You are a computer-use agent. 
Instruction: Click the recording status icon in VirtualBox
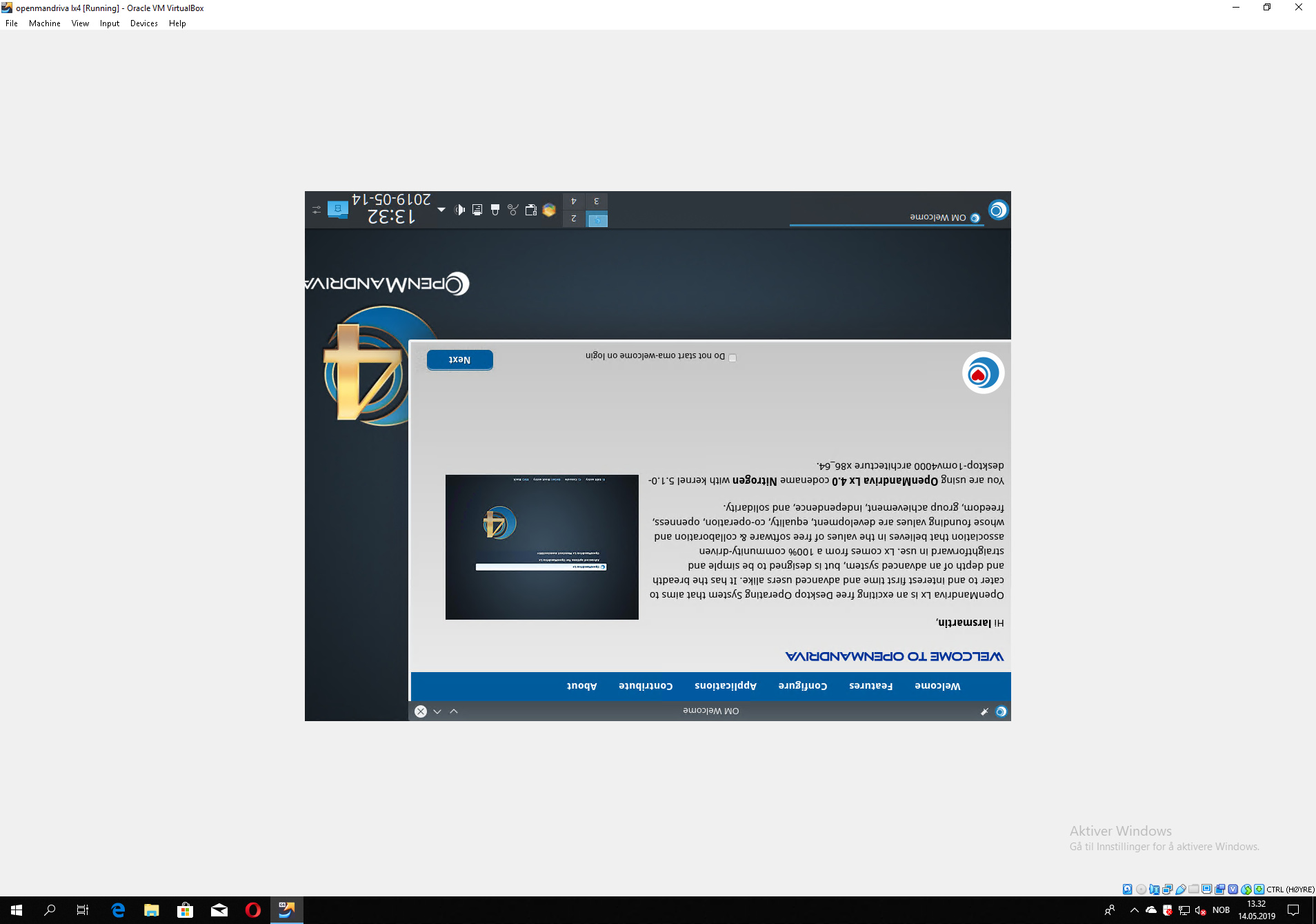point(1219,889)
